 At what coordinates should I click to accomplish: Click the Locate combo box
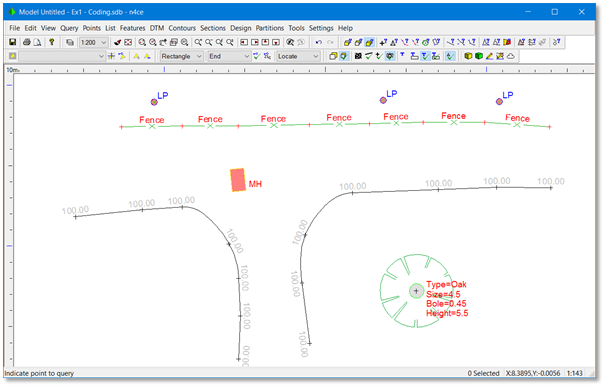(298, 56)
